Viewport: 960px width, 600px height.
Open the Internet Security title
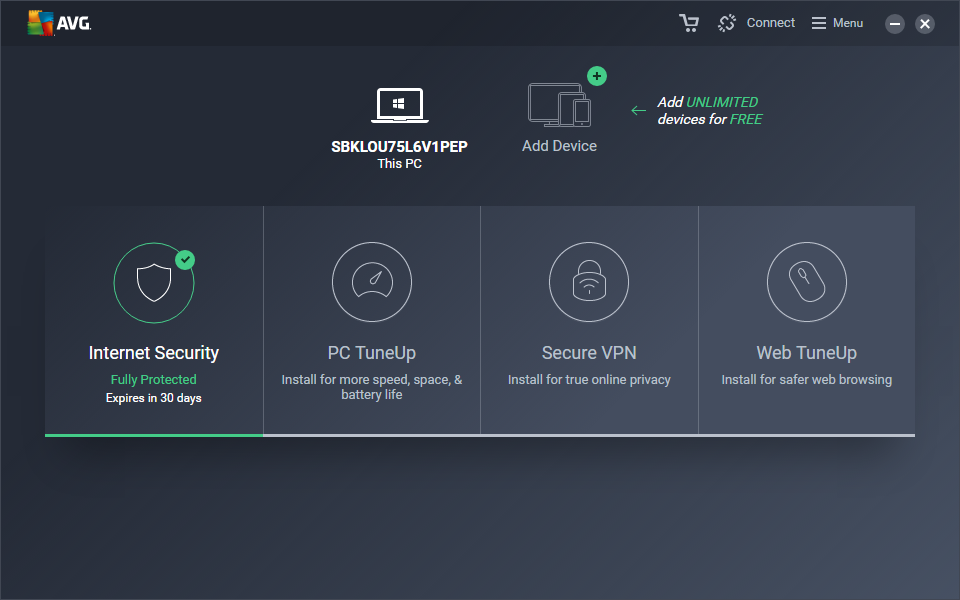point(154,353)
